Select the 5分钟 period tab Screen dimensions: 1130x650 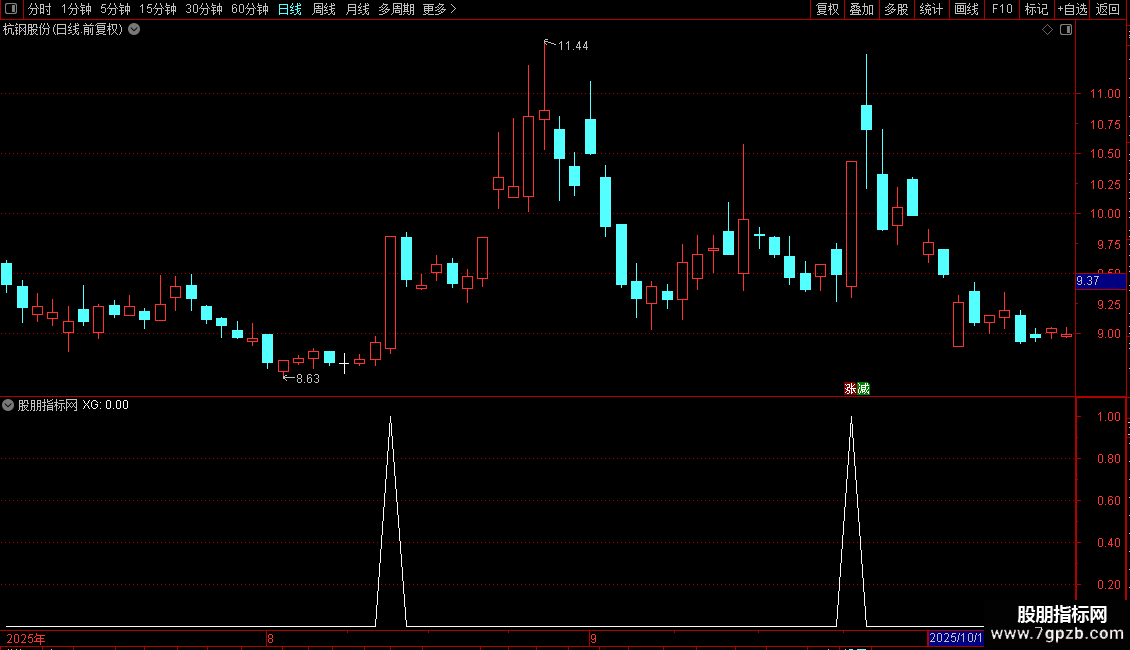[115, 9]
